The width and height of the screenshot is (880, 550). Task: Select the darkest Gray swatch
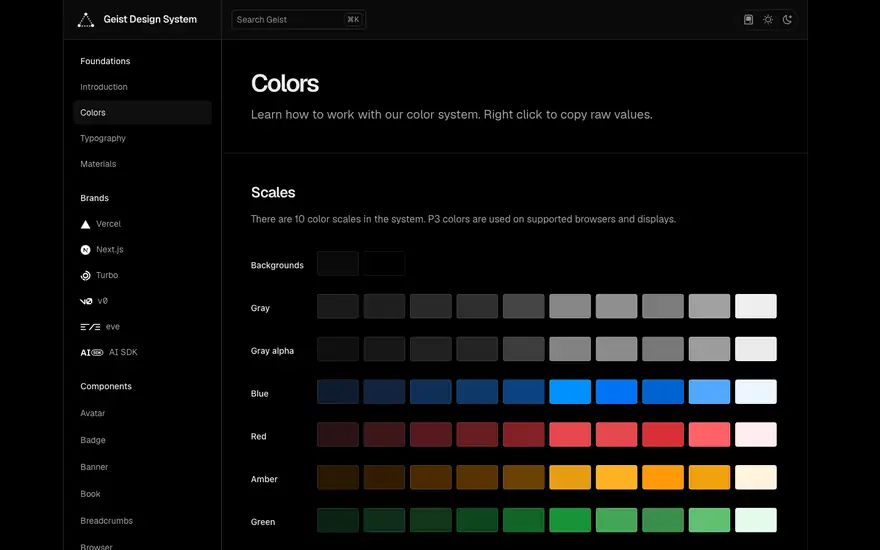(x=338, y=306)
